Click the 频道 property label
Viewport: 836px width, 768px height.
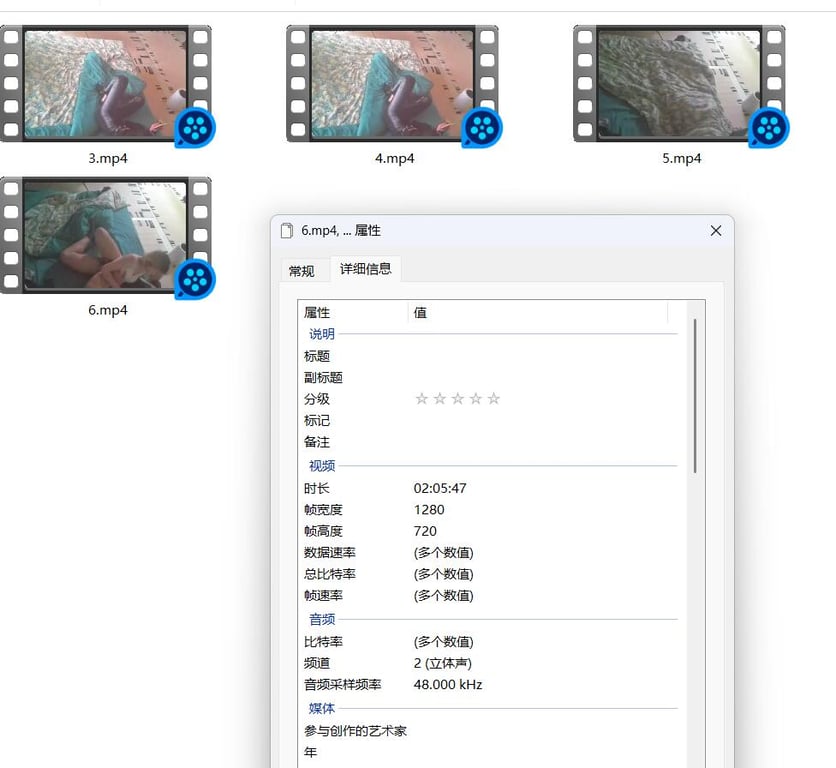(x=317, y=663)
